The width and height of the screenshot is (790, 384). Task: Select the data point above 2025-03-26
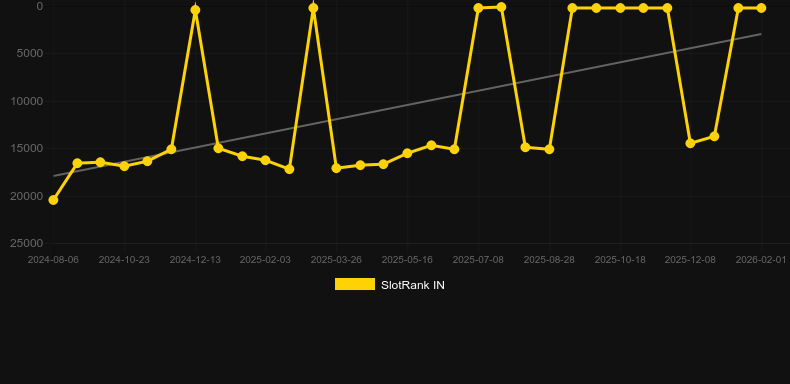tap(337, 168)
